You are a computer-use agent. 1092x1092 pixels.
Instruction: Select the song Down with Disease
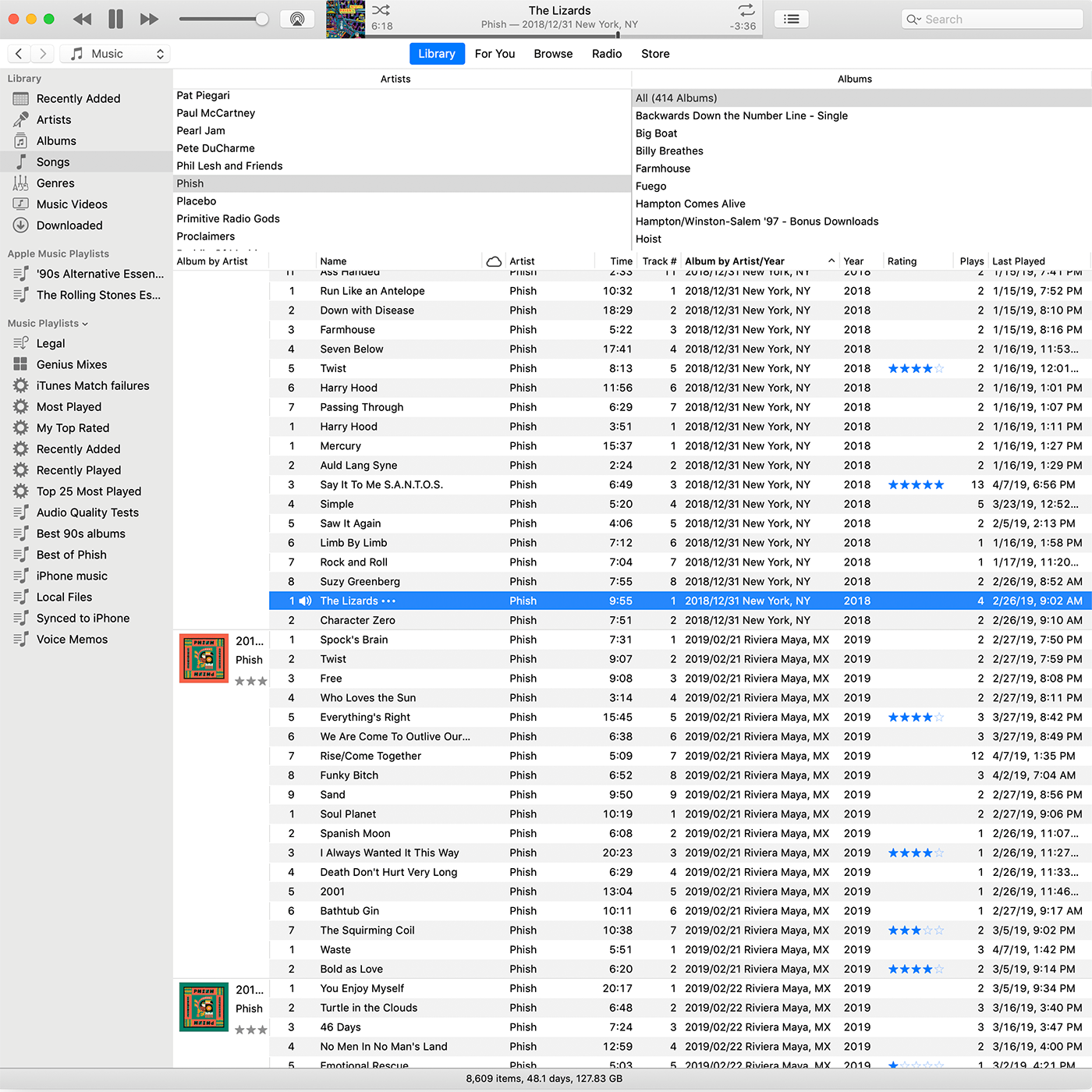pyautogui.click(x=680, y=310)
